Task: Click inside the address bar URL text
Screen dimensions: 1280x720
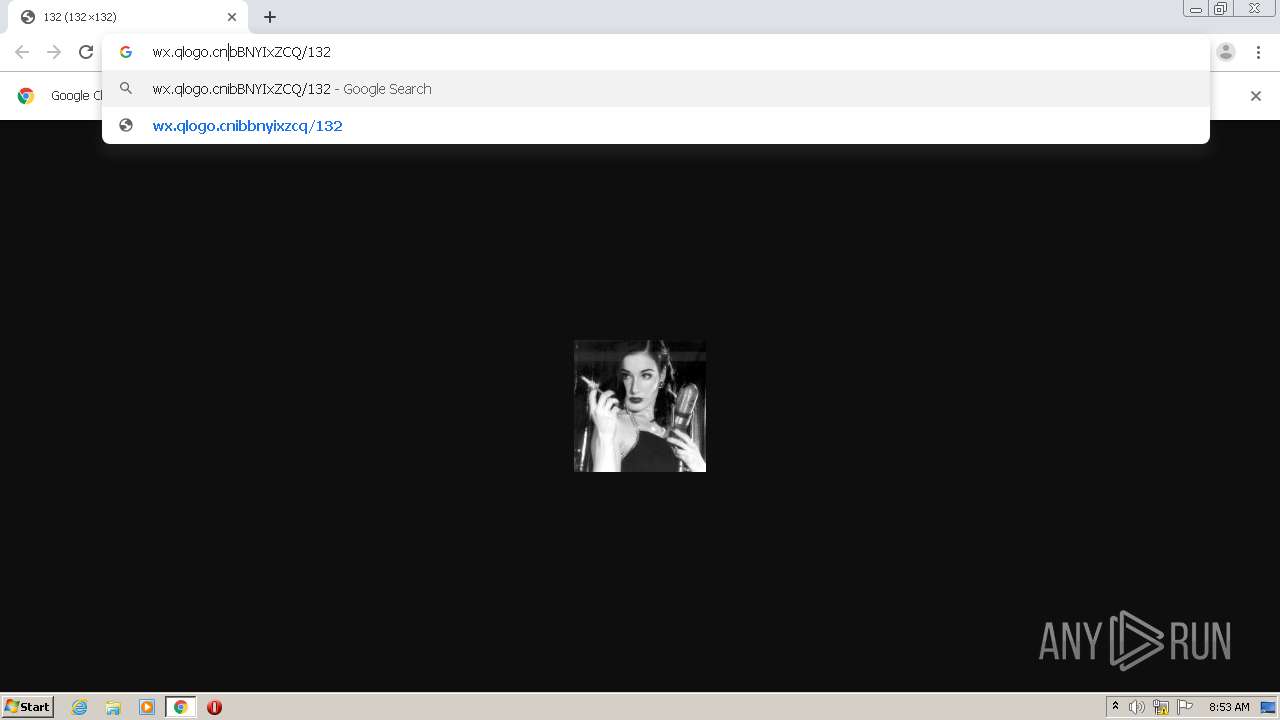Action: [x=241, y=52]
